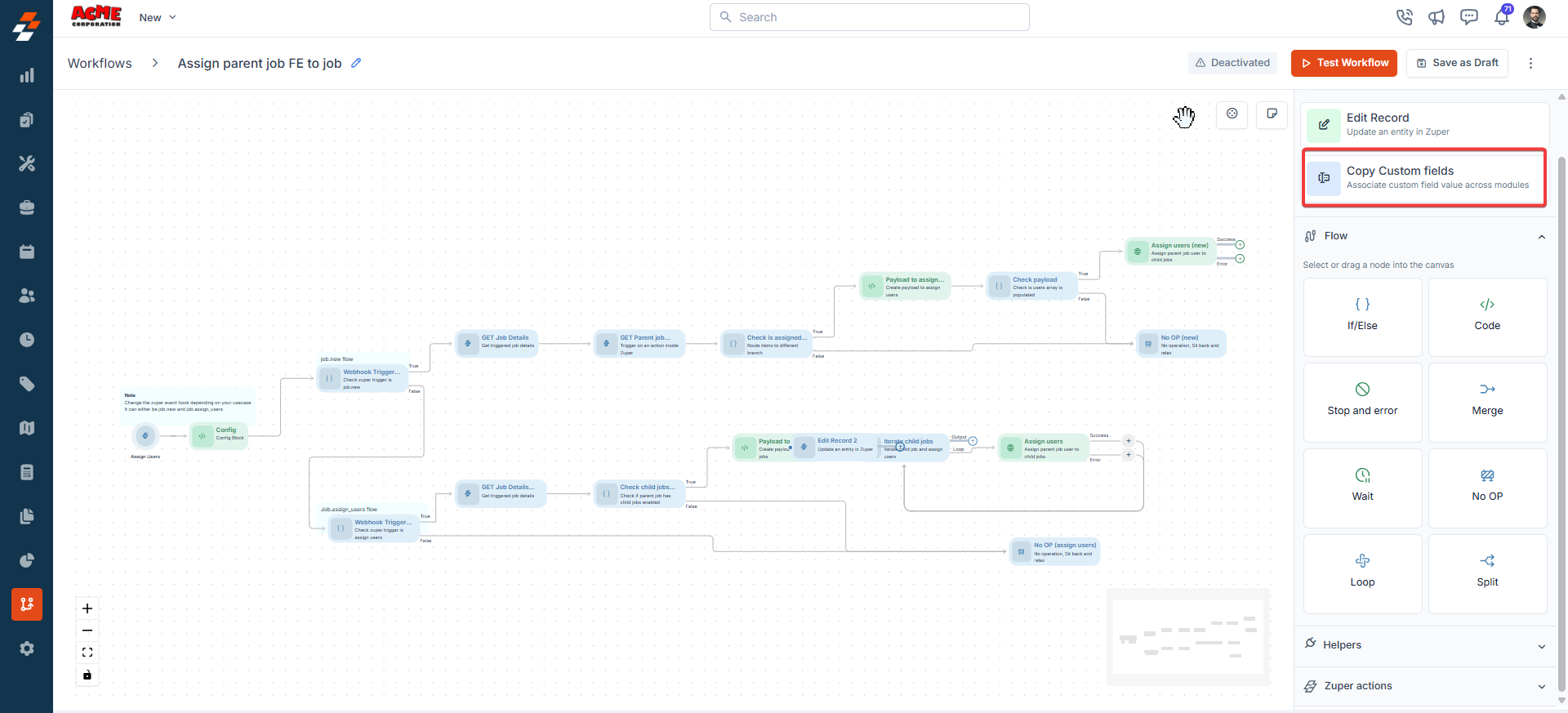This screenshot has width=1568, height=713.
Task: Select the Loop flow node
Action: (x=1362, y=573)
